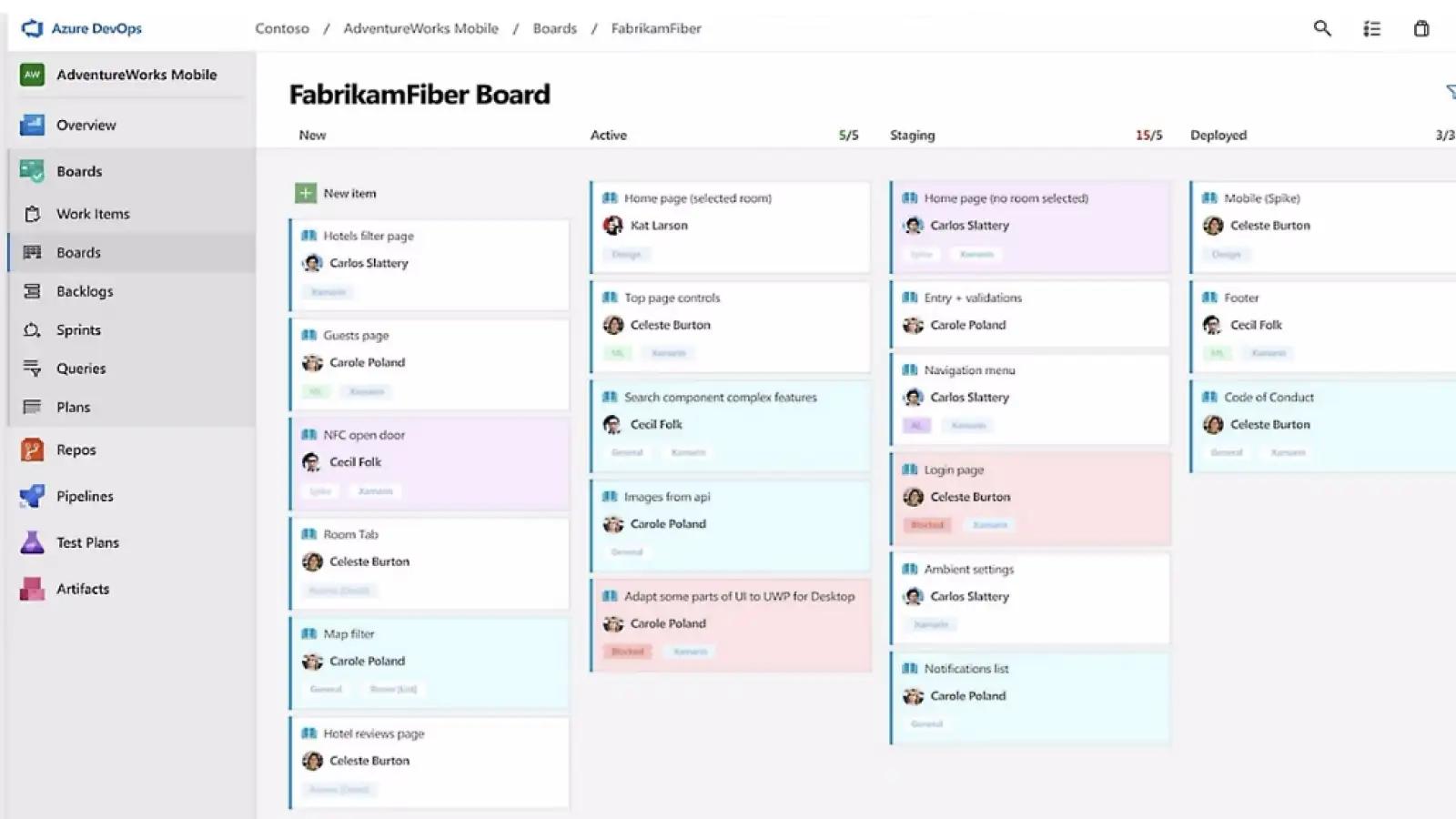Click FabrikamFiber breadcrumb link

click(x=656, y=28)
